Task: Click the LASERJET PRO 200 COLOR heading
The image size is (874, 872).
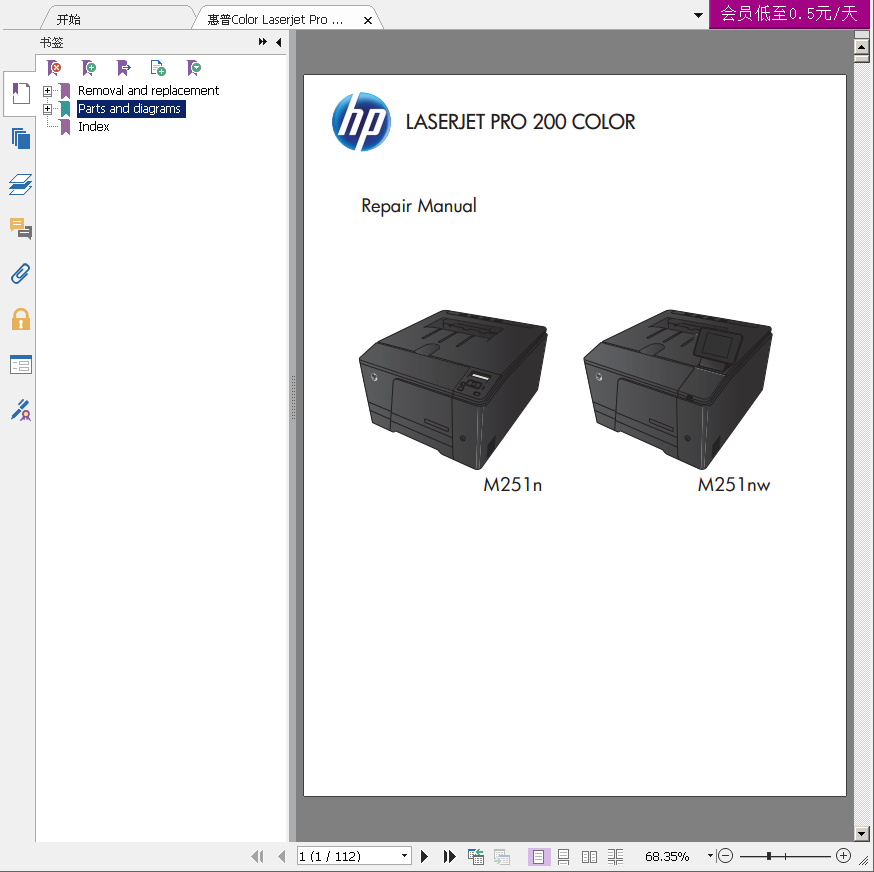Action: pyautogui.click(x=520, y=122)
